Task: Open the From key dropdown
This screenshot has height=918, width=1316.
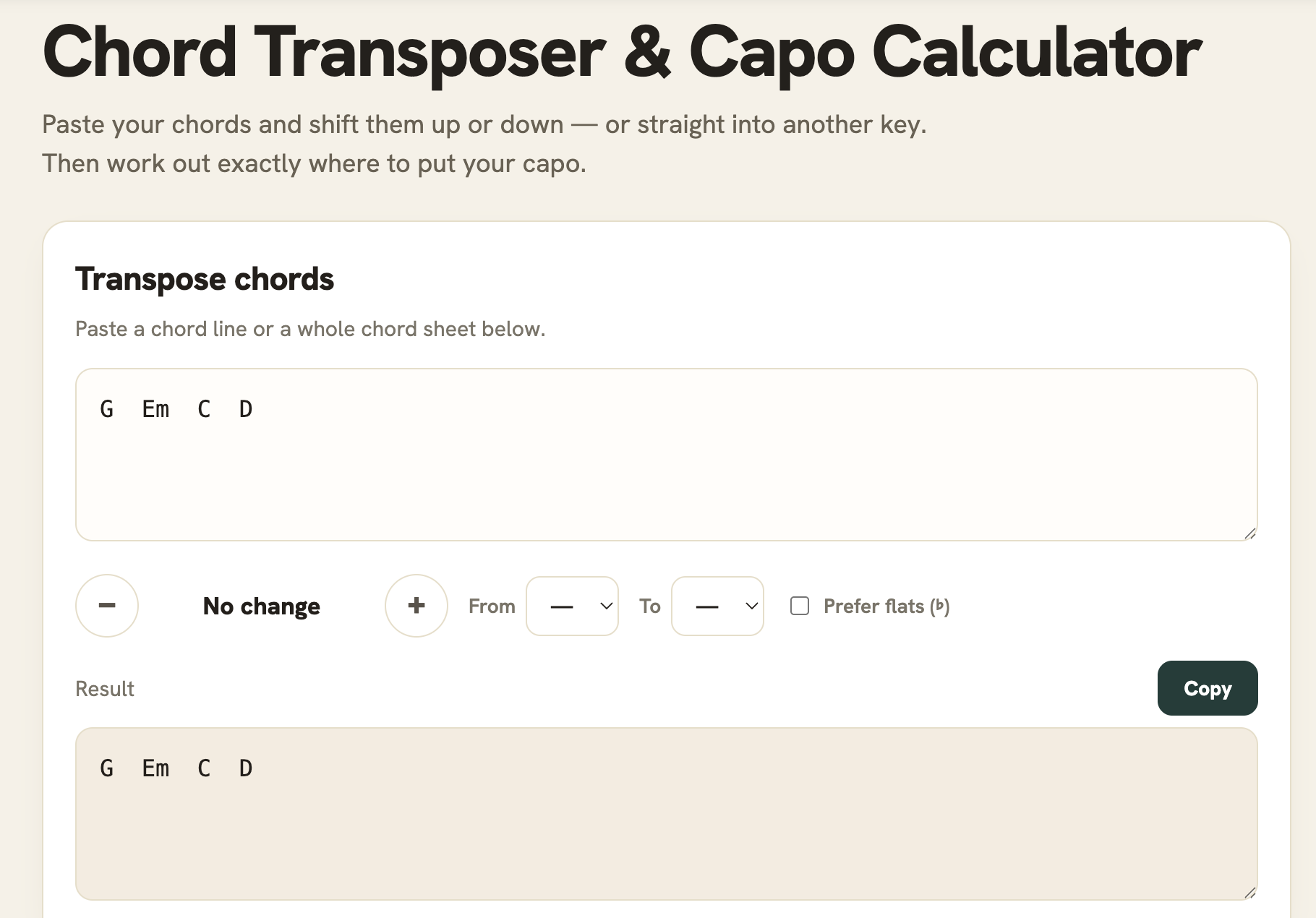Action: pyautogui.click(x=572, y=606)
